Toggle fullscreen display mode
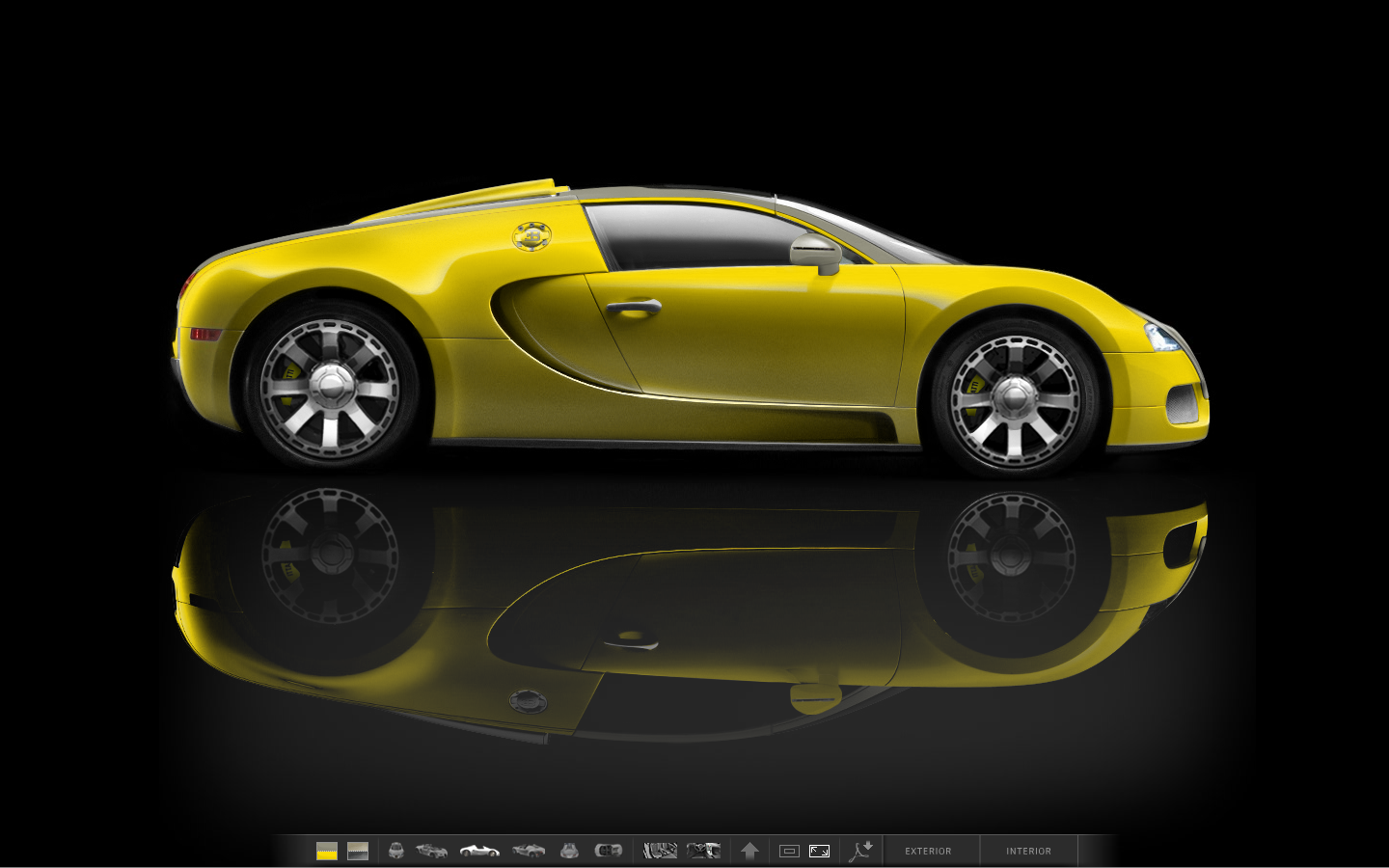The height and width of the screenshot is (868, 1389). (819, 851)
